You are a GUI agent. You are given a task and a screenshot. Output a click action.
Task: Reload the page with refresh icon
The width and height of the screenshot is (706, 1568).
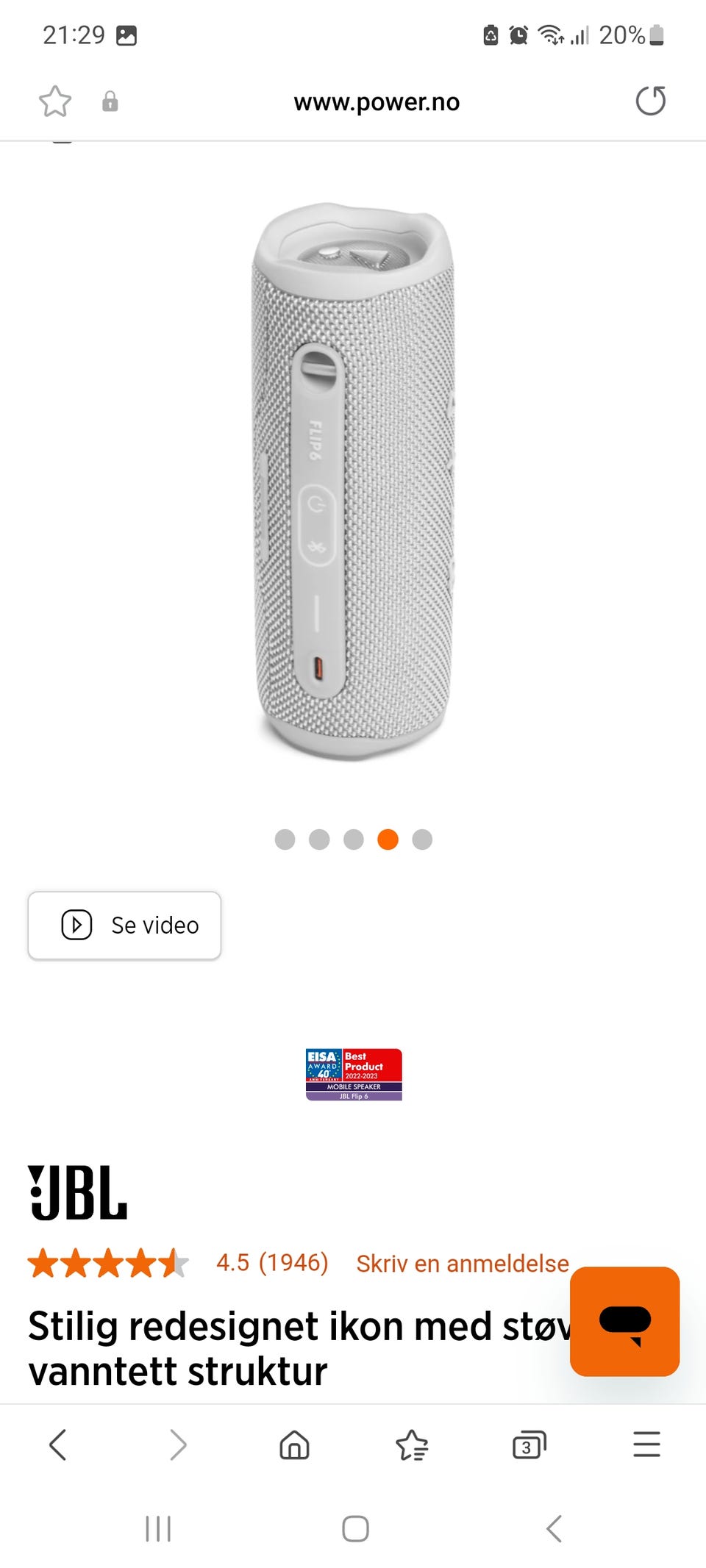click(650, 101)
